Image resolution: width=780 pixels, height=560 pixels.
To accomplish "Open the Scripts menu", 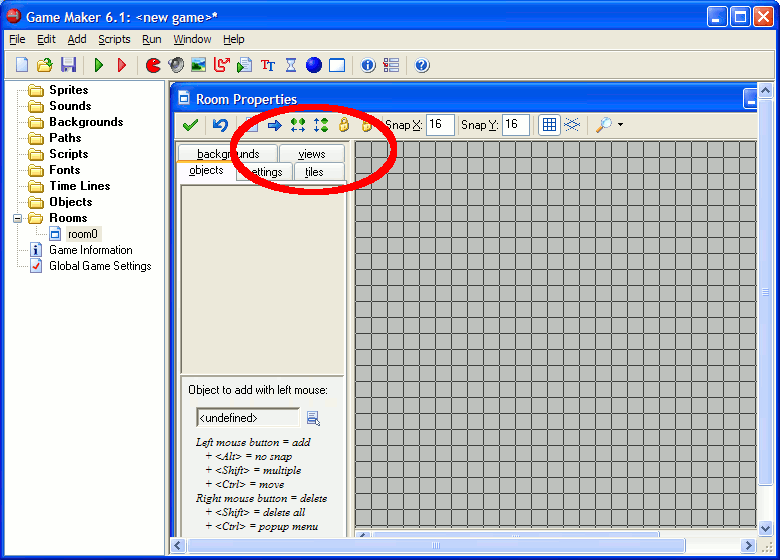I will 114,39.
